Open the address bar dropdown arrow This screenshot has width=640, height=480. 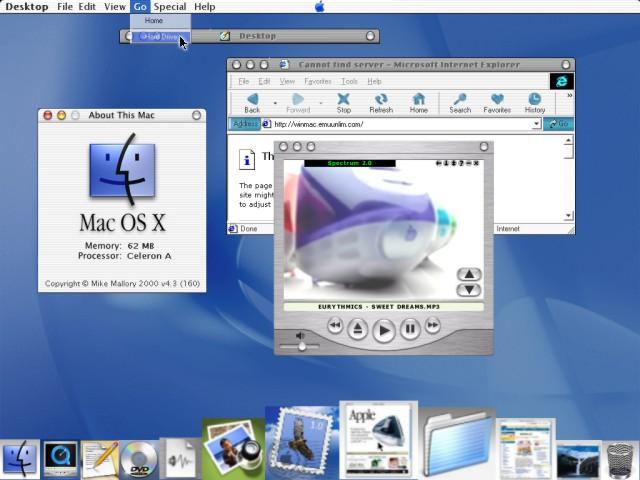[536, 124]
